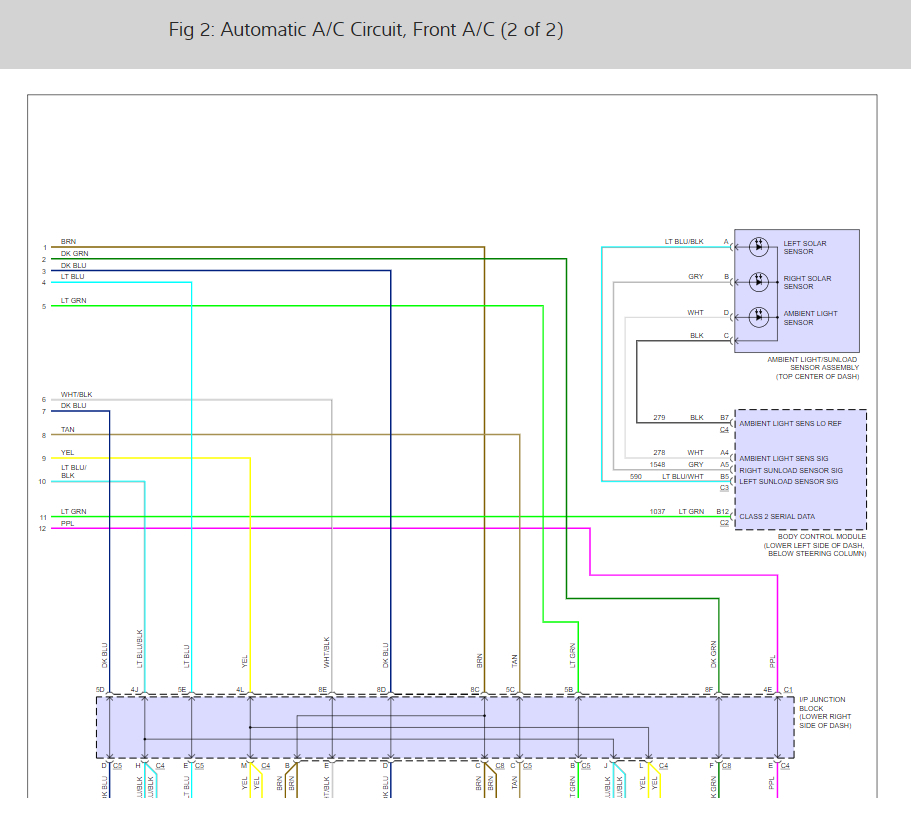Click junction block terminal "8E"
The height and width of the screenshot is (827, 911).
click(x=322, y=690)
